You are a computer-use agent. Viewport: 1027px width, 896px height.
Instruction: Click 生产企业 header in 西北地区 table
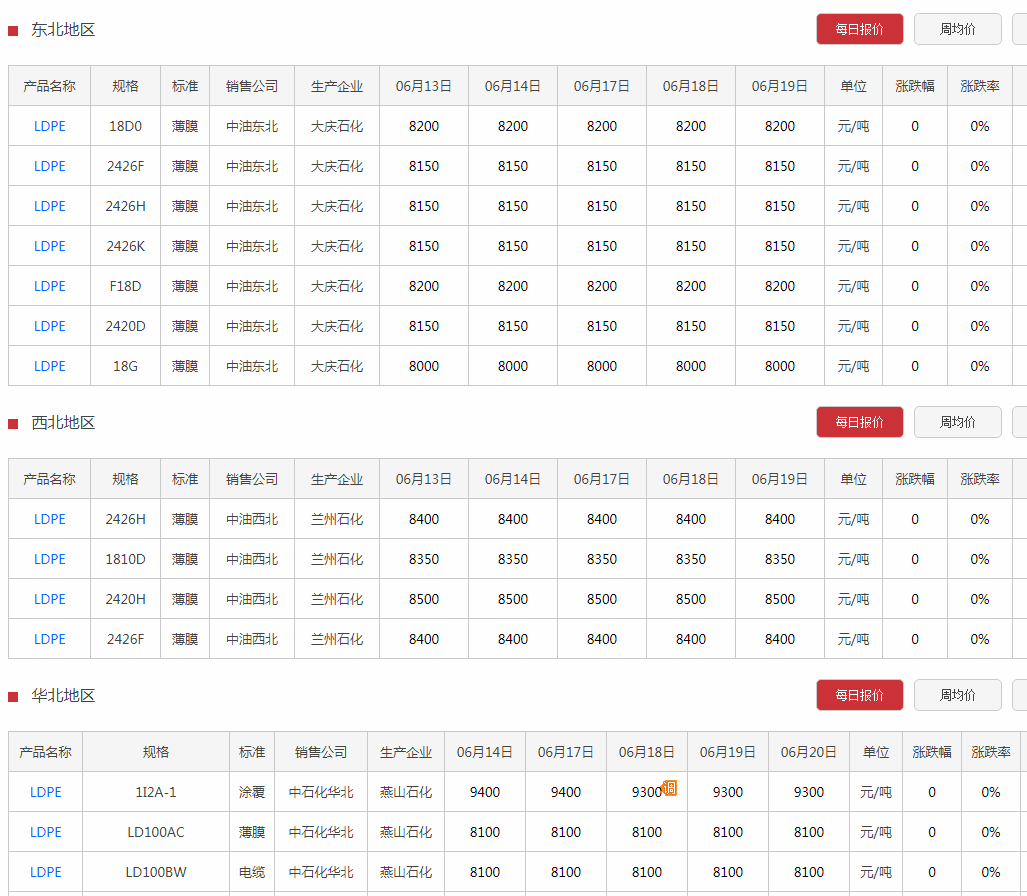[337, 479]
